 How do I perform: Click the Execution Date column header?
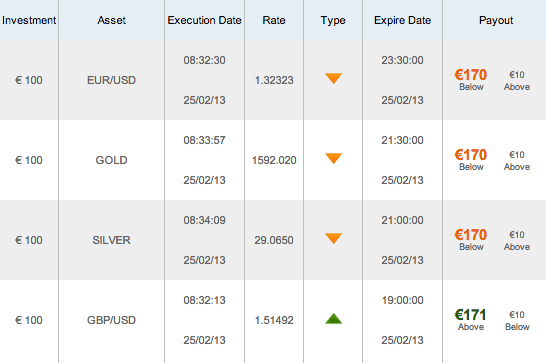204,20
